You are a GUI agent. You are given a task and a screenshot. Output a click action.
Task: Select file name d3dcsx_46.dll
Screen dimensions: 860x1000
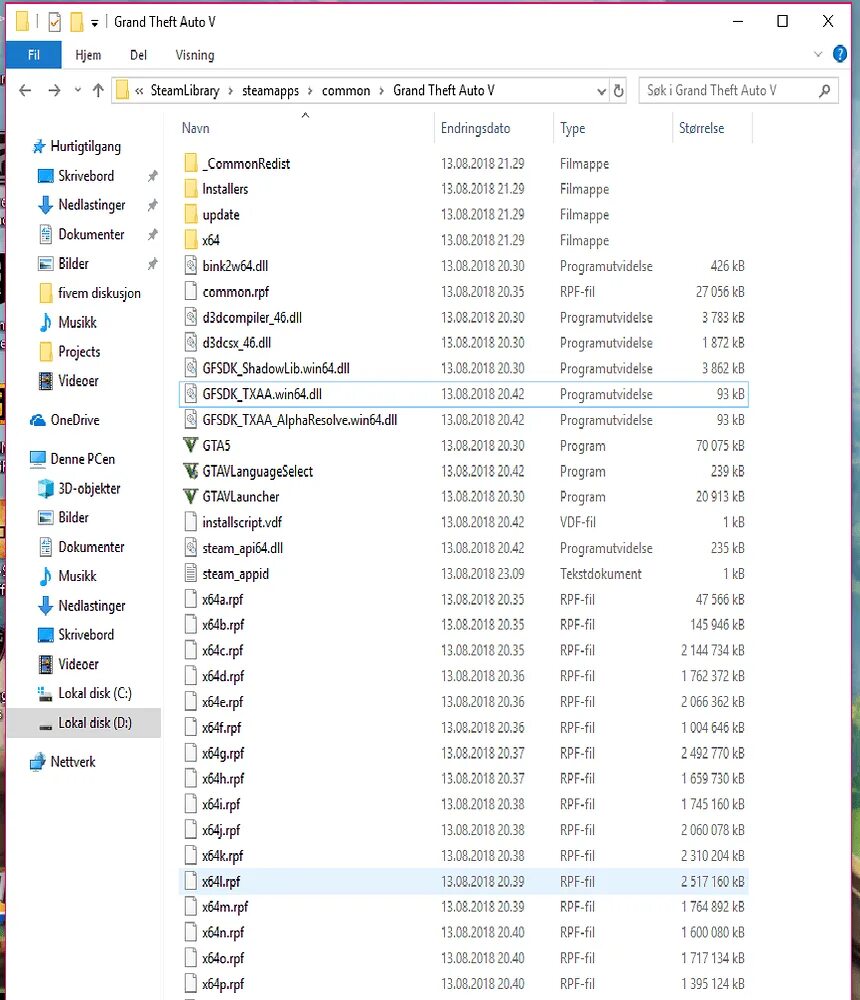236,342
